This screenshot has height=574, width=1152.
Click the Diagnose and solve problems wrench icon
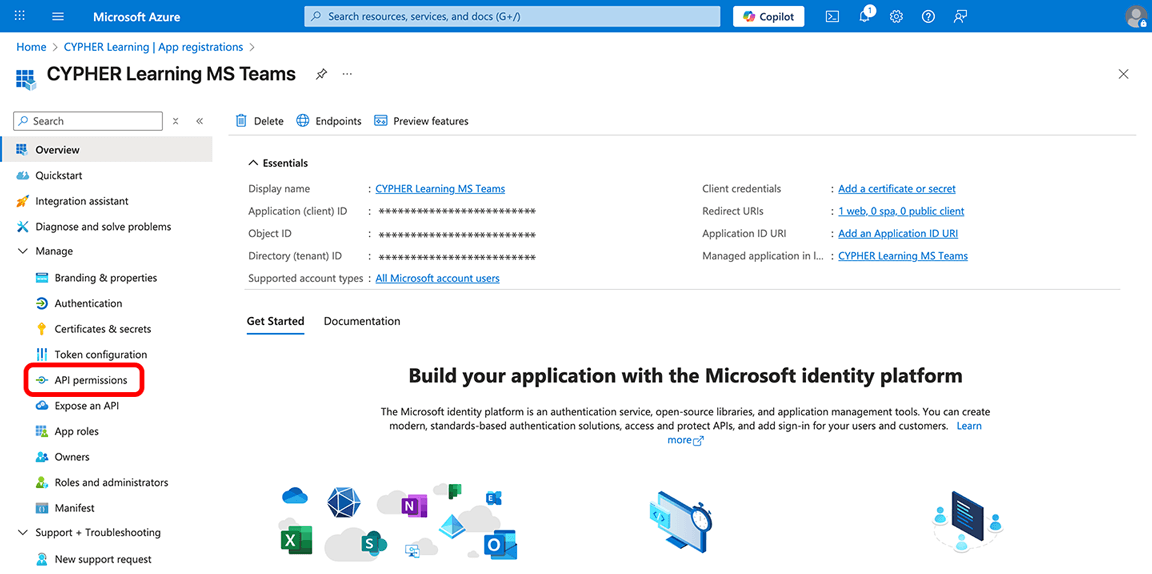(22, 226)
